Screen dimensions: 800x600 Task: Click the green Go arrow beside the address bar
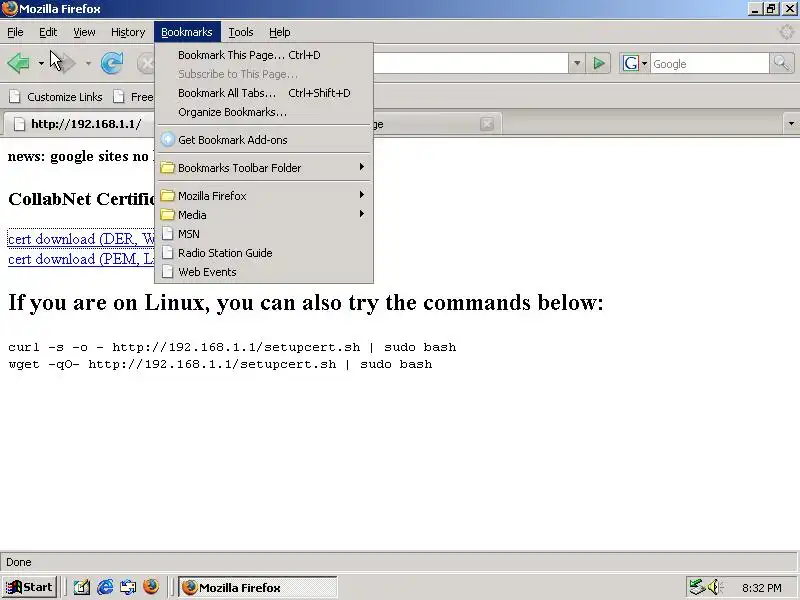click(x=599, y=64)
